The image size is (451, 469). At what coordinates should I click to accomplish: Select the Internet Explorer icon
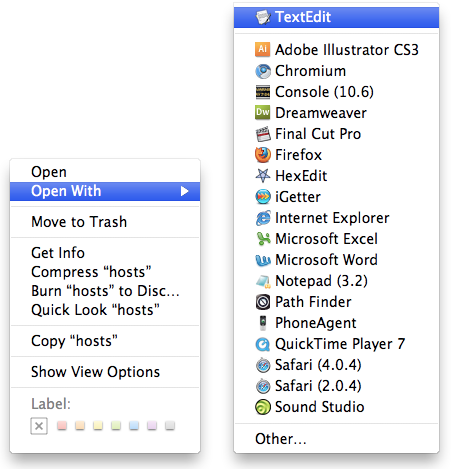(x=263, y=218)
